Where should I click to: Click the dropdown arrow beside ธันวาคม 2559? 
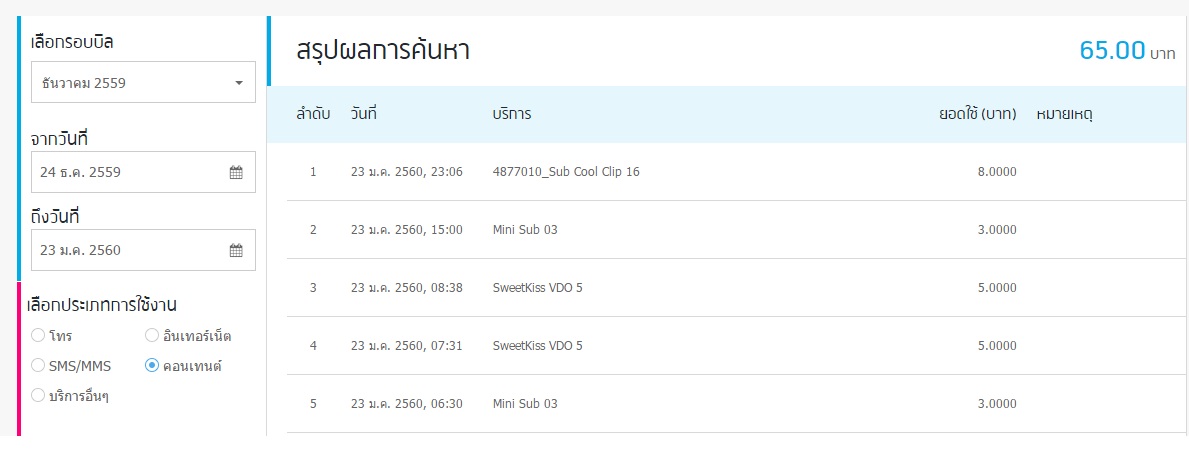239,83
